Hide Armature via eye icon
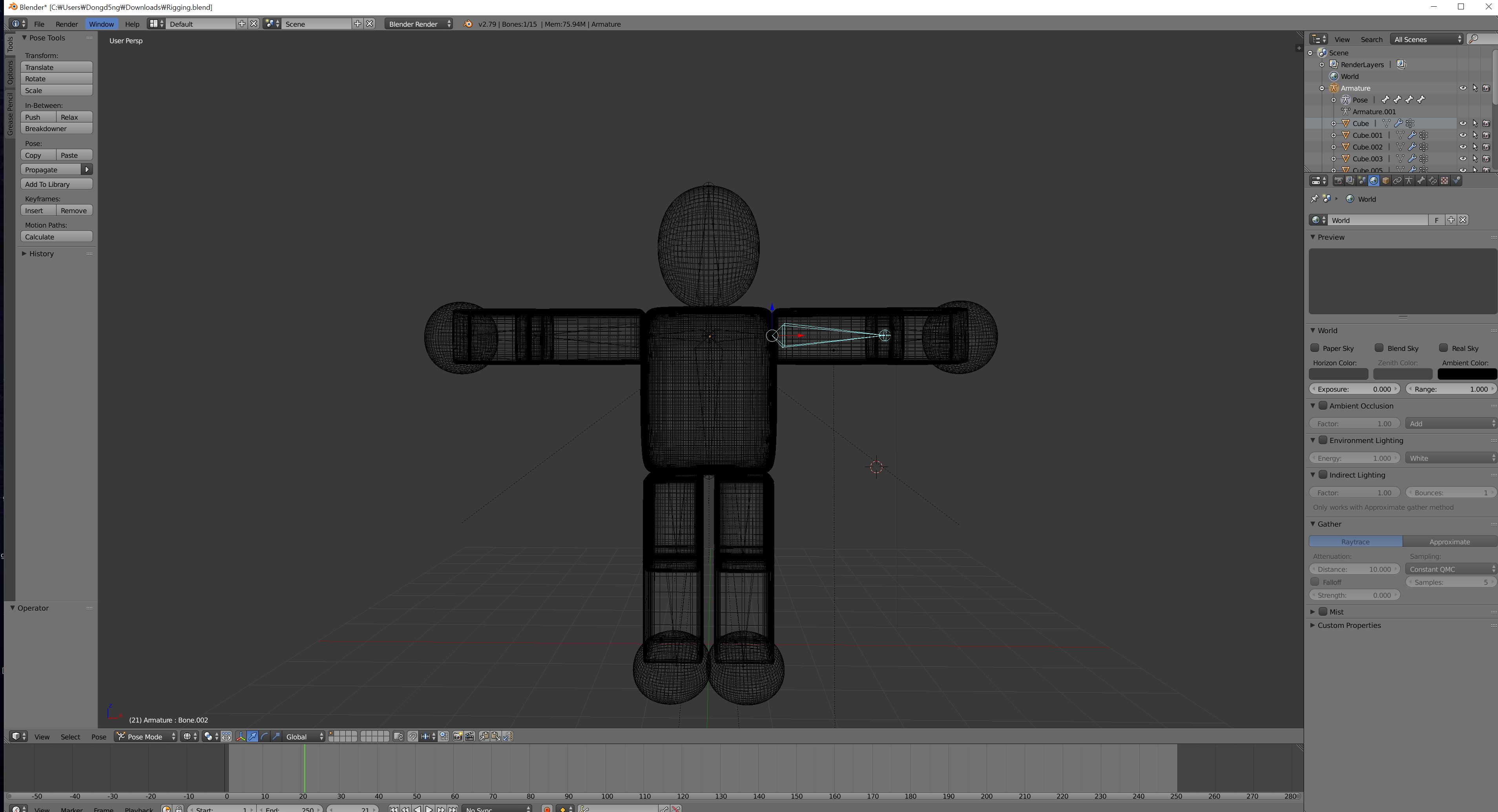Image resolution: width=1498 pixels, height=812 pixels. pos(1463,88)
